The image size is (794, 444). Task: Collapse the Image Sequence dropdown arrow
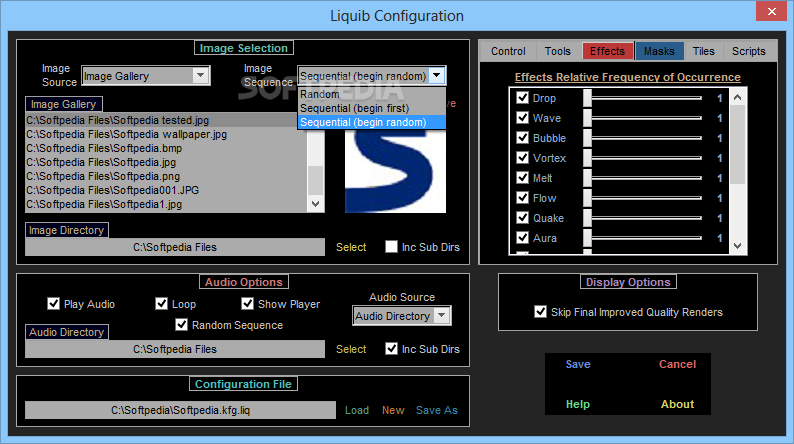point(436,75)
